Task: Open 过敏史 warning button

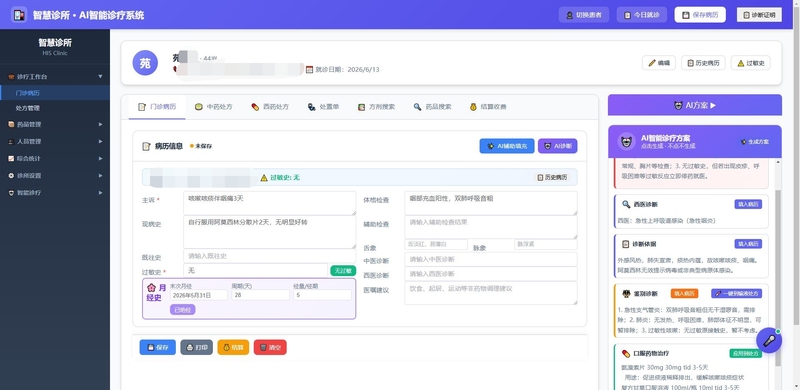Action: pos(751,63)
